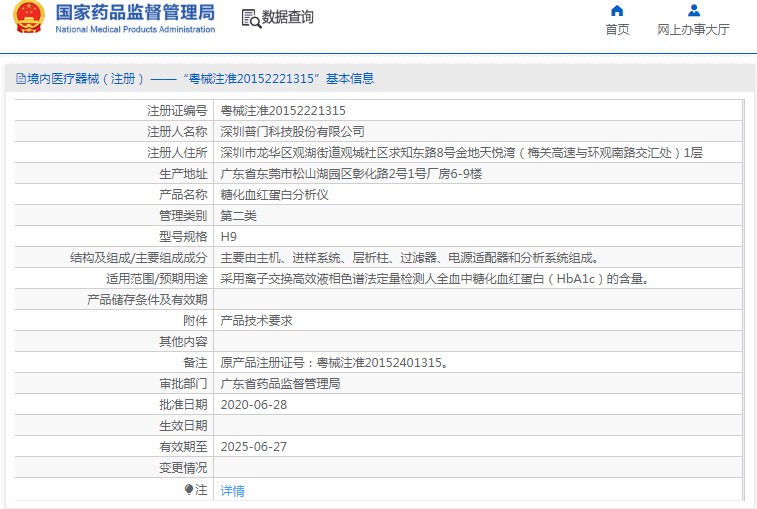Click the 网上办事大厅 user icon
757x509 pixels.
[x=694, y=11]
